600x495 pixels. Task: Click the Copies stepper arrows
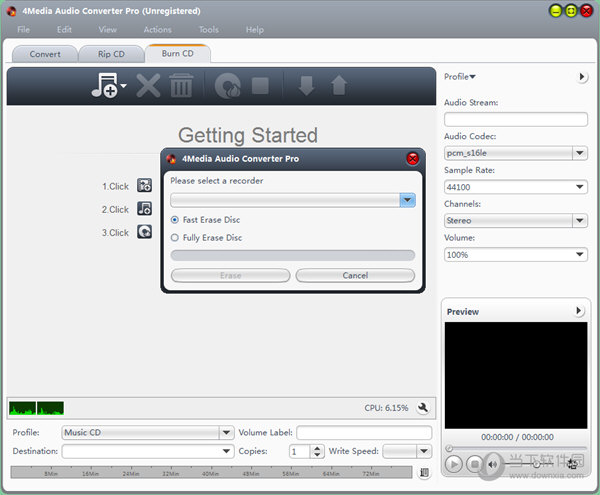[317, 451]
